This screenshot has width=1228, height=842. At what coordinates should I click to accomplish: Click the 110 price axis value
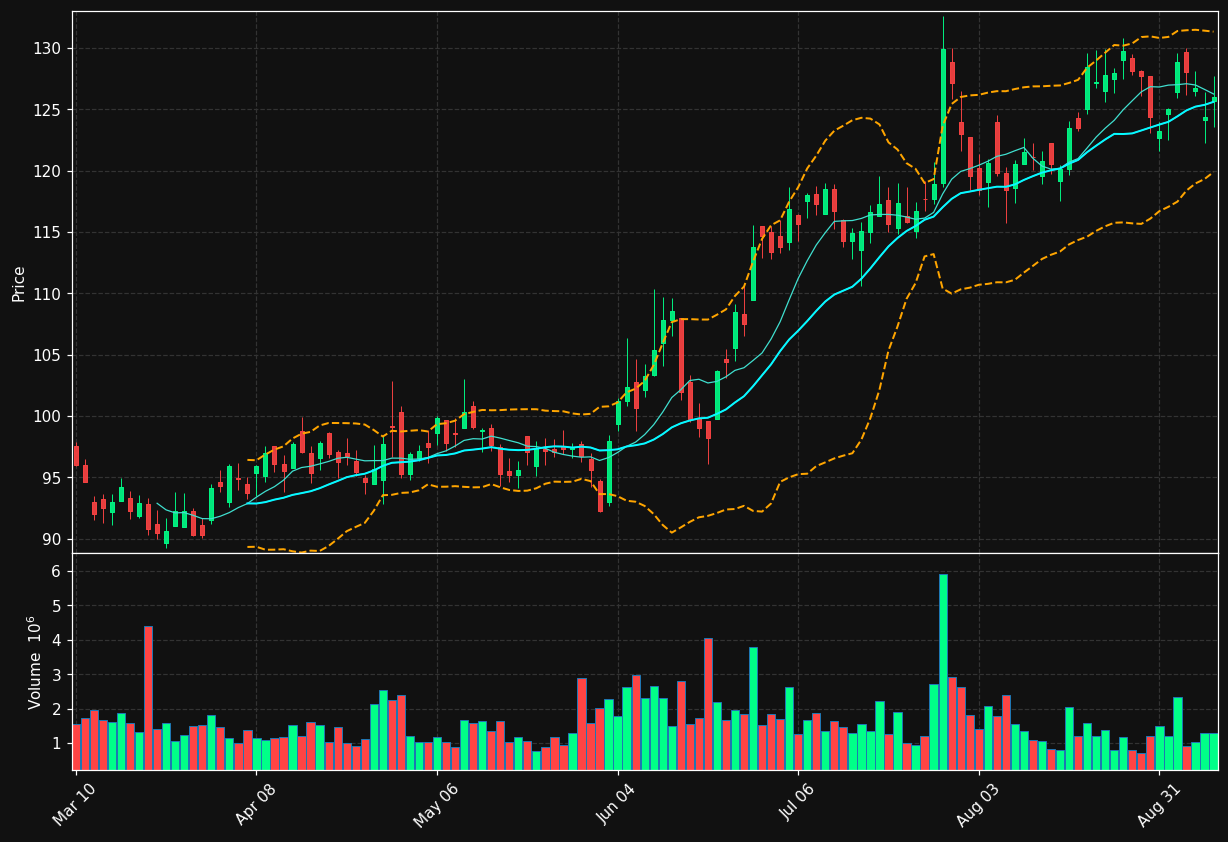tap(47, 294)
